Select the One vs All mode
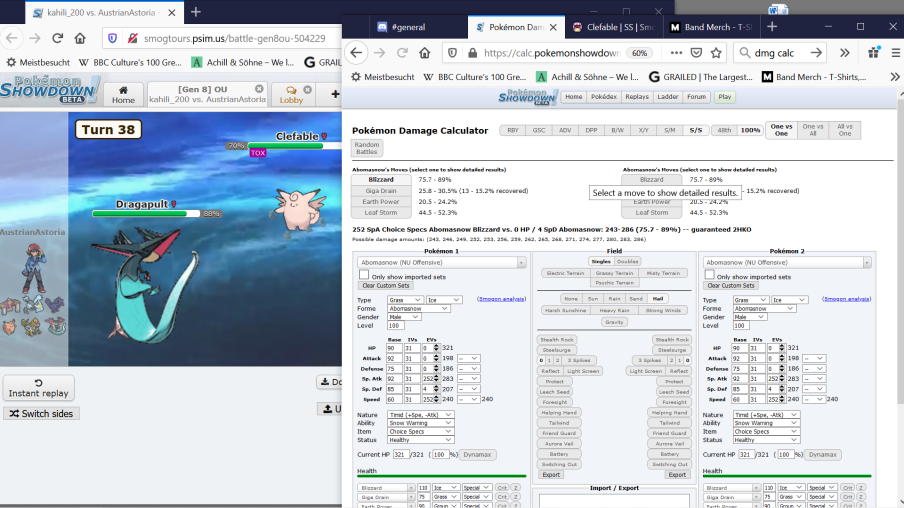The width and height of the screenshot is (904, 508). click(813, 130)
